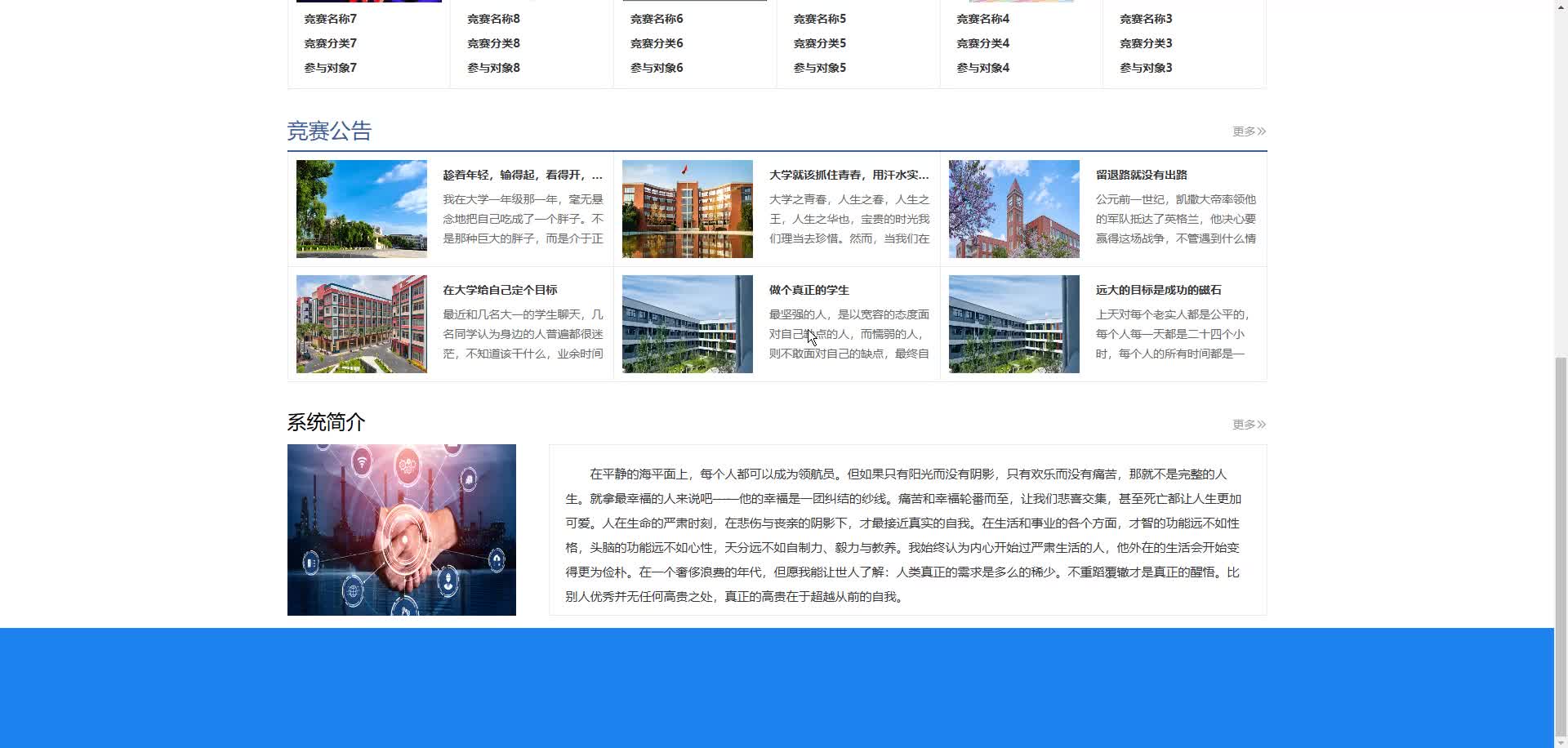Click 参与对象3 text

[1146, 68]
